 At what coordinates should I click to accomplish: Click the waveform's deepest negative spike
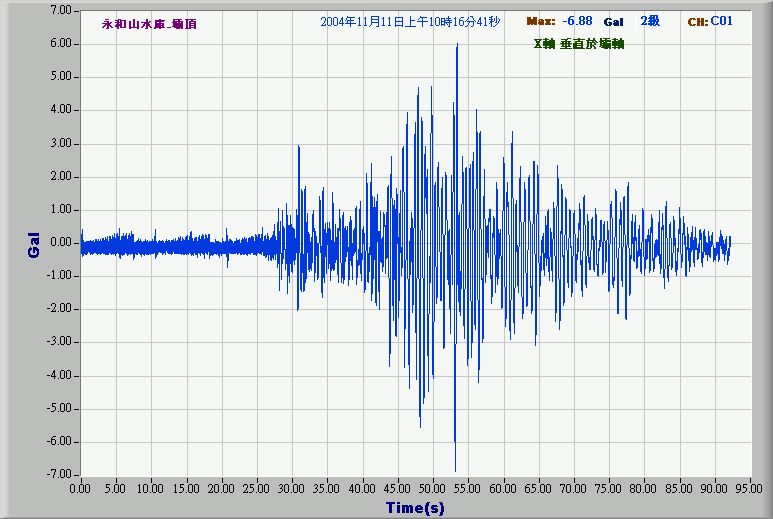(455, 468)
